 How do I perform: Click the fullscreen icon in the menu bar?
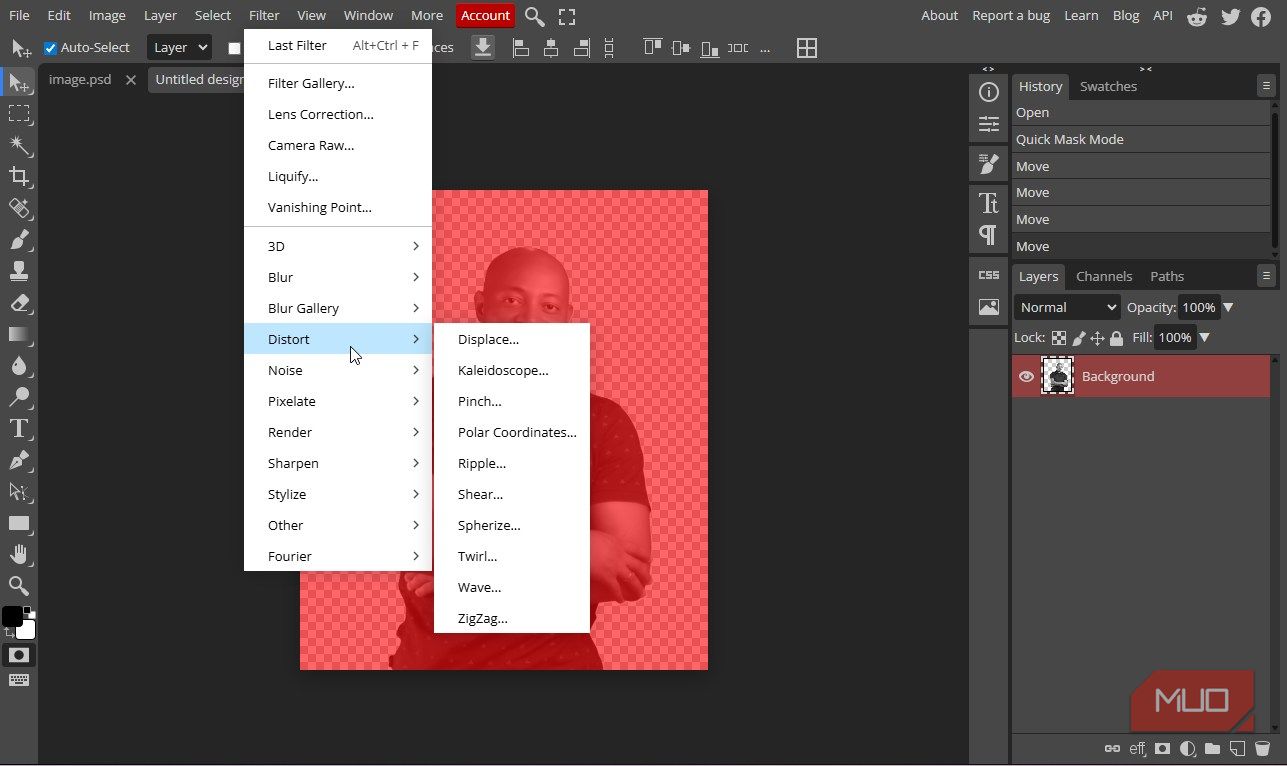point(567,16)
